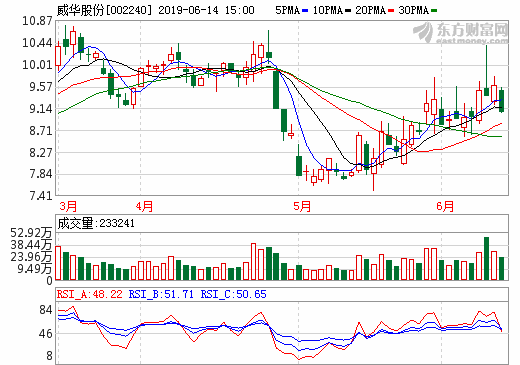
Task: Click the red 20PMA color marker
Action: click(x=391, y=11)
